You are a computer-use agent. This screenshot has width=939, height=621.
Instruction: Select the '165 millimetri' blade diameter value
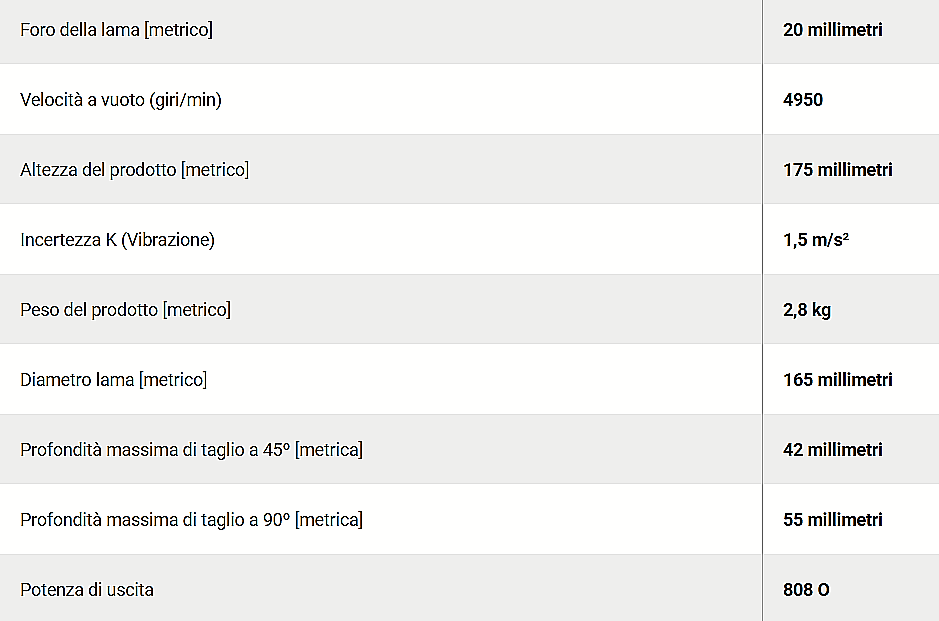click(837, 380)
